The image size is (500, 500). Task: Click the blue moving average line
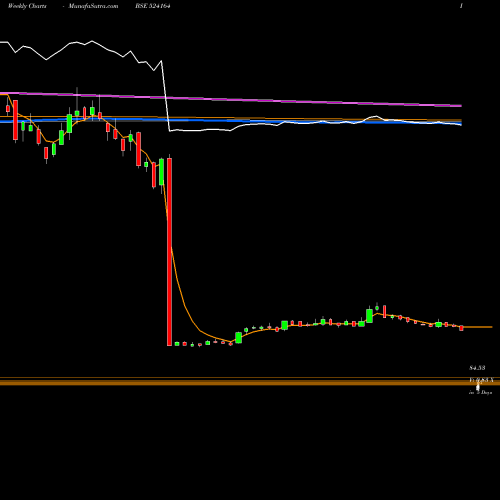pyautogui.click(x=231, y=121)
